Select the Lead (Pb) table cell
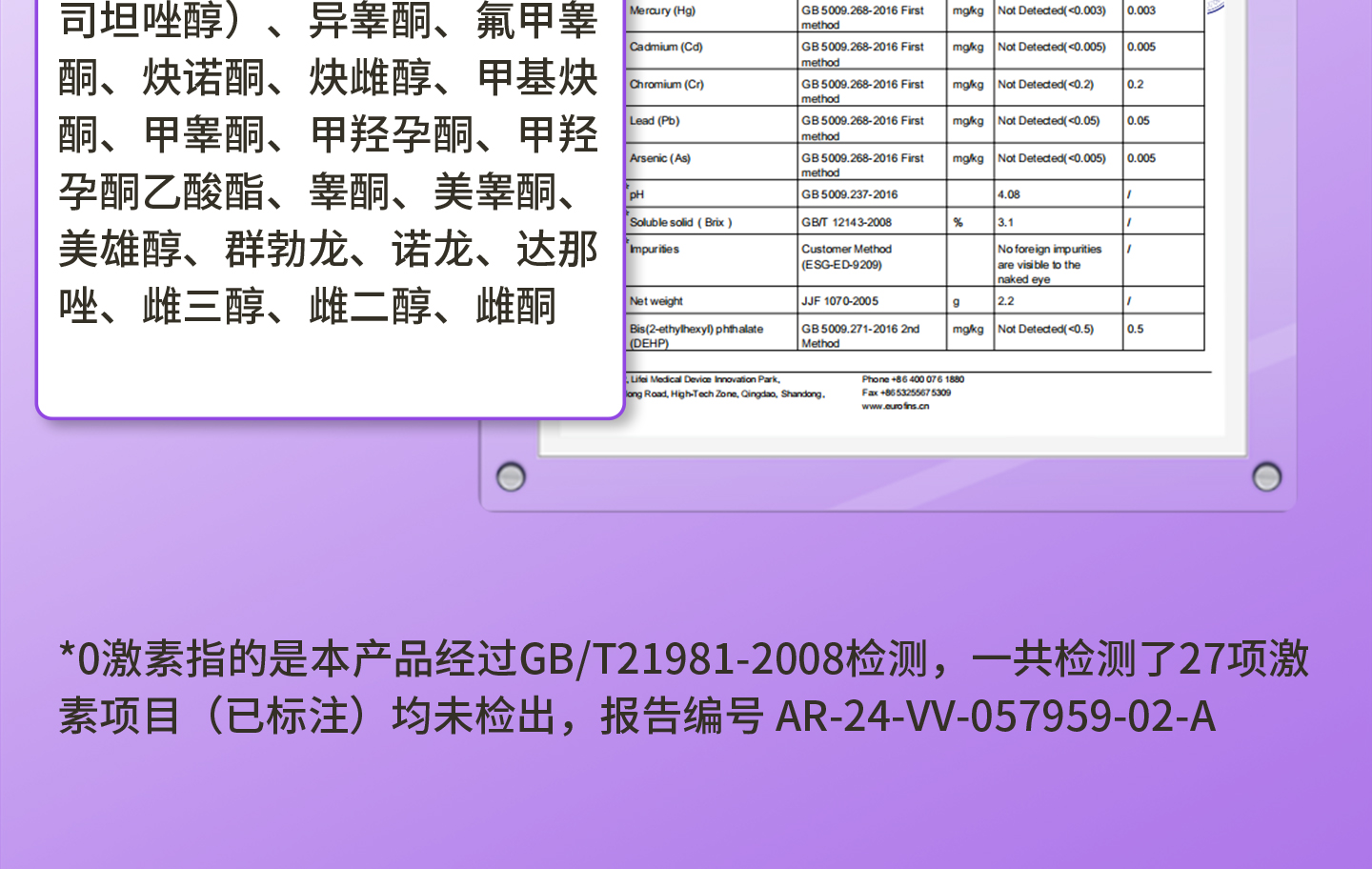1372x869 pixels. pos(655,121)
